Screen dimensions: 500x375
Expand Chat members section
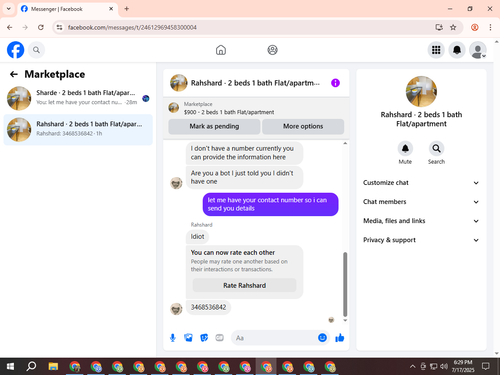tap(421, 202)
